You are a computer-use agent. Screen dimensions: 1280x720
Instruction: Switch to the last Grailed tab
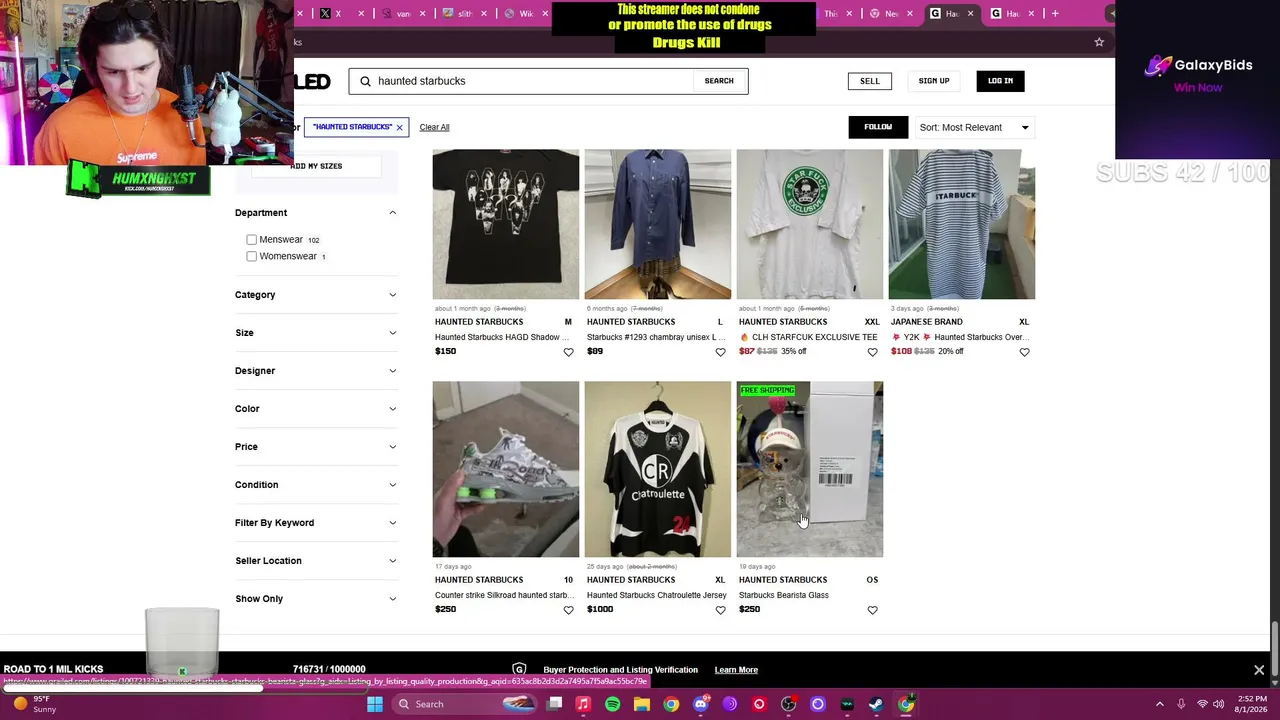(x=1013, y=13)
